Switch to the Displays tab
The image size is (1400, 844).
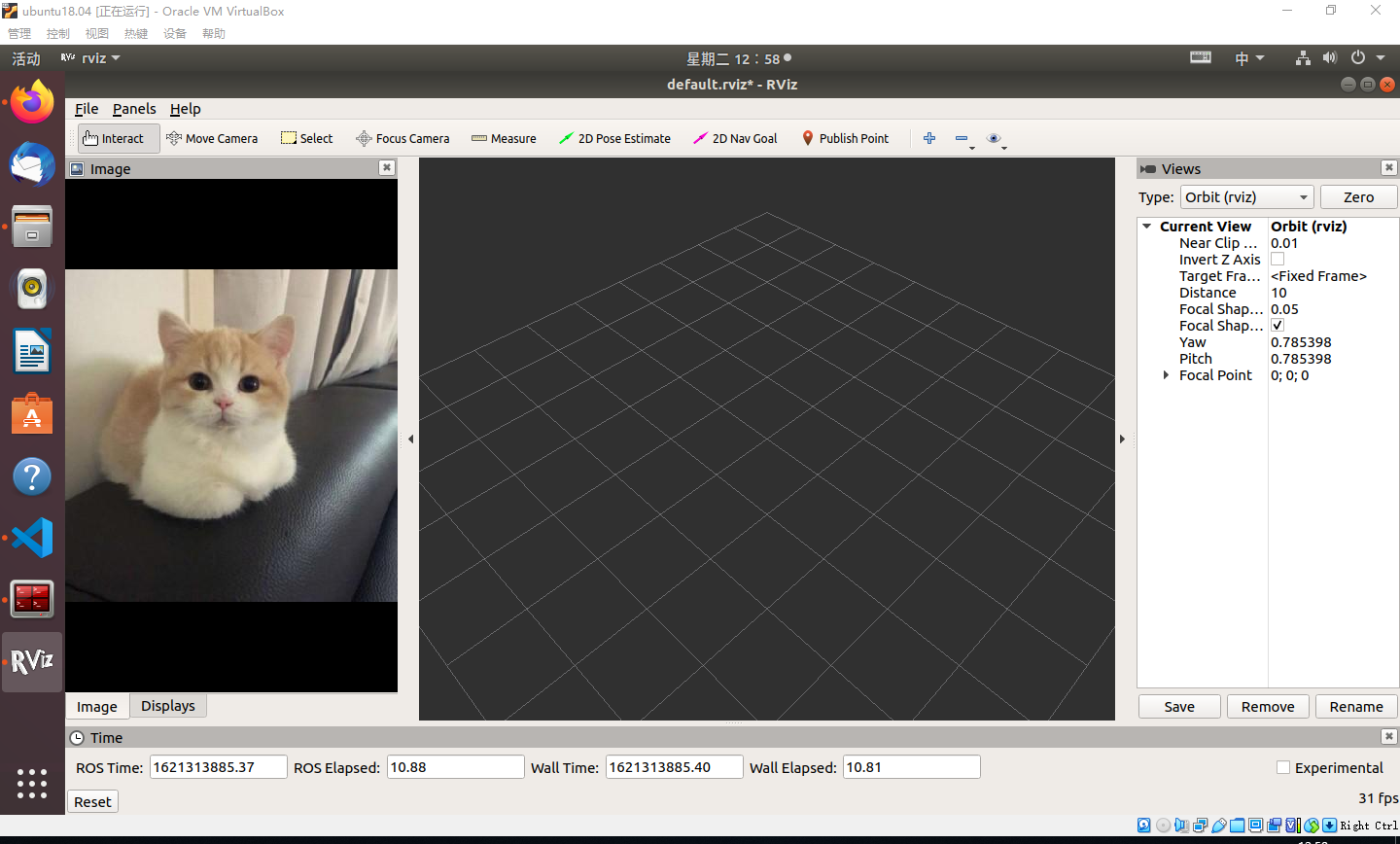pos(167,705)
